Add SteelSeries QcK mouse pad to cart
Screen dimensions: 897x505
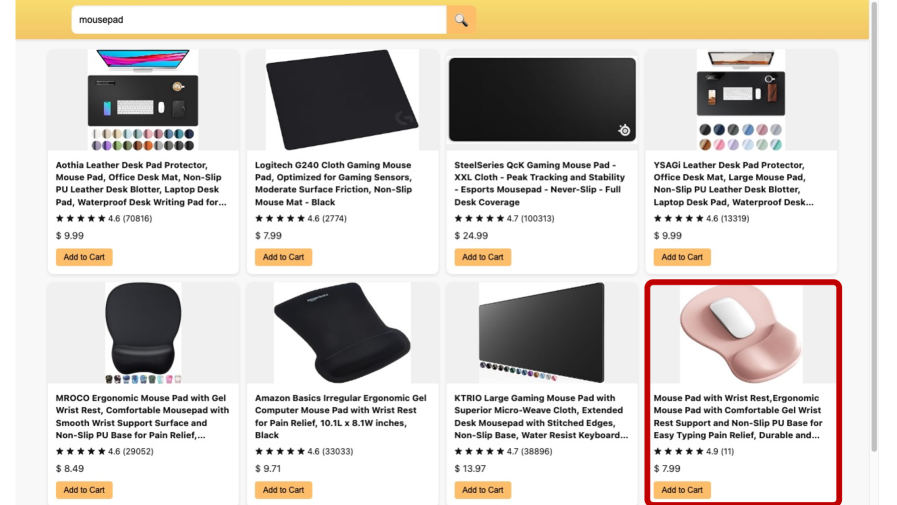pos(482,257)
